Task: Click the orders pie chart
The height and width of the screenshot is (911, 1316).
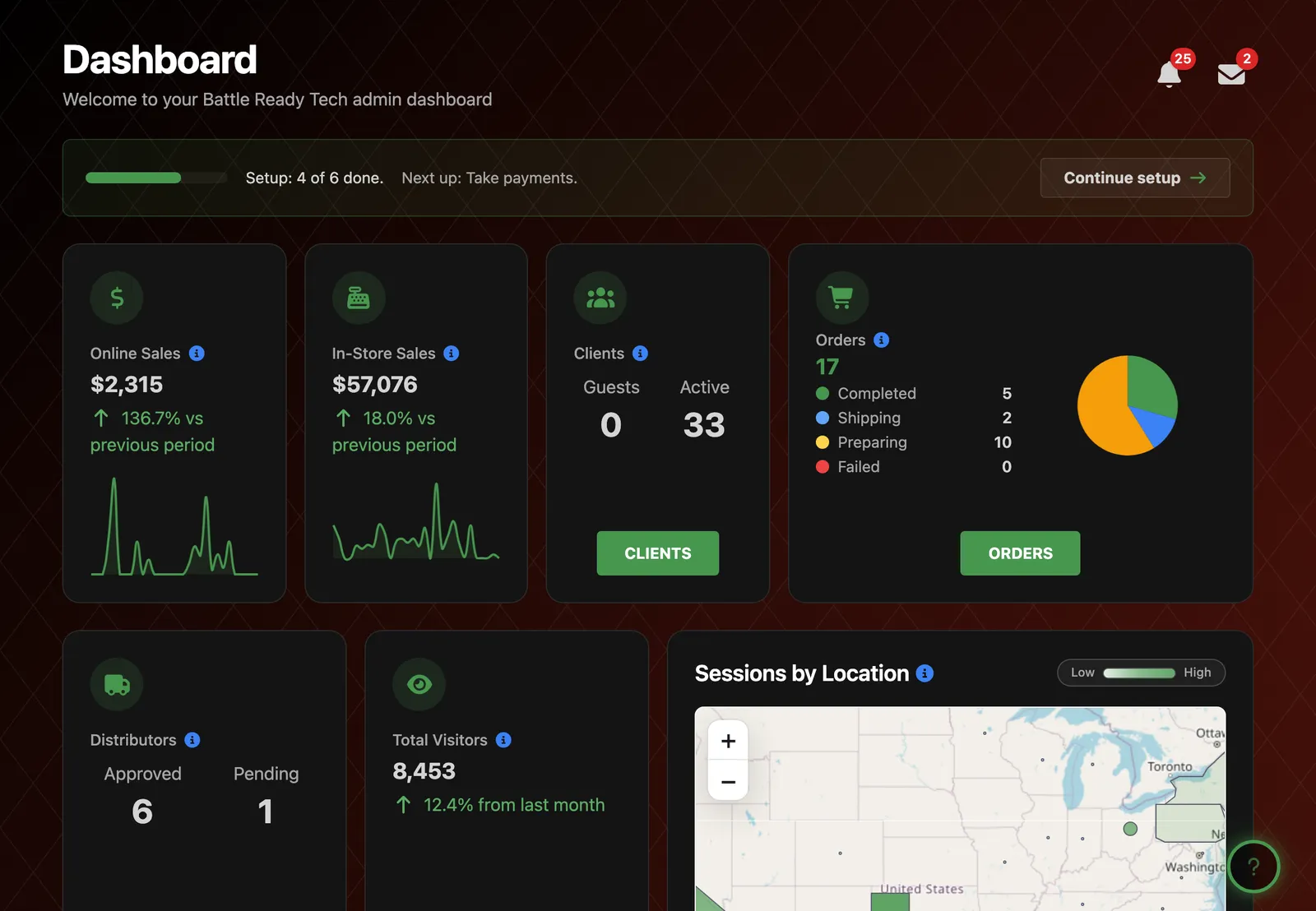Action: pyautogui.click(x=1127, y=405)
